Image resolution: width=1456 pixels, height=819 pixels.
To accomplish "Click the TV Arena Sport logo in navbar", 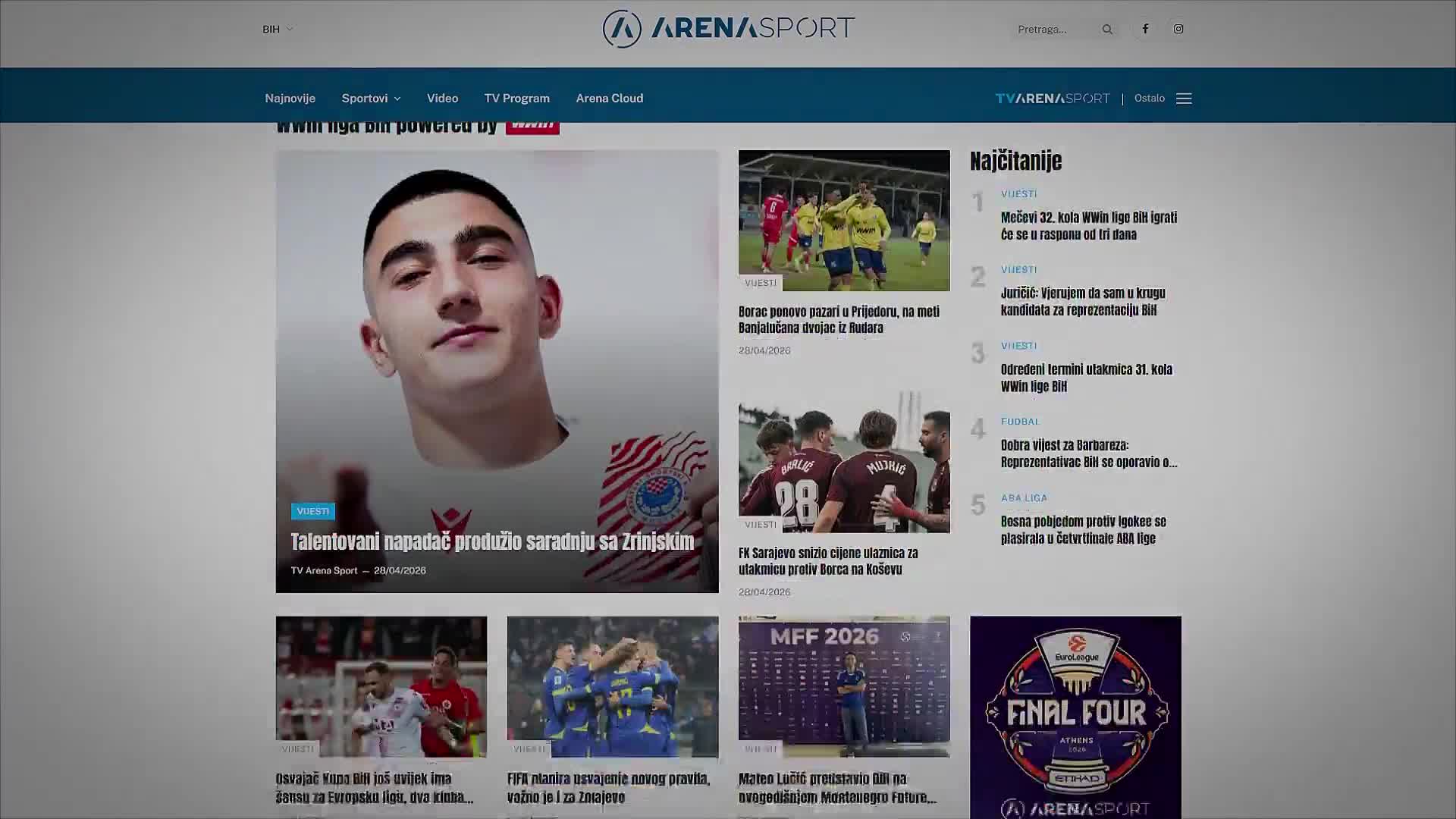I will 1053,99.
